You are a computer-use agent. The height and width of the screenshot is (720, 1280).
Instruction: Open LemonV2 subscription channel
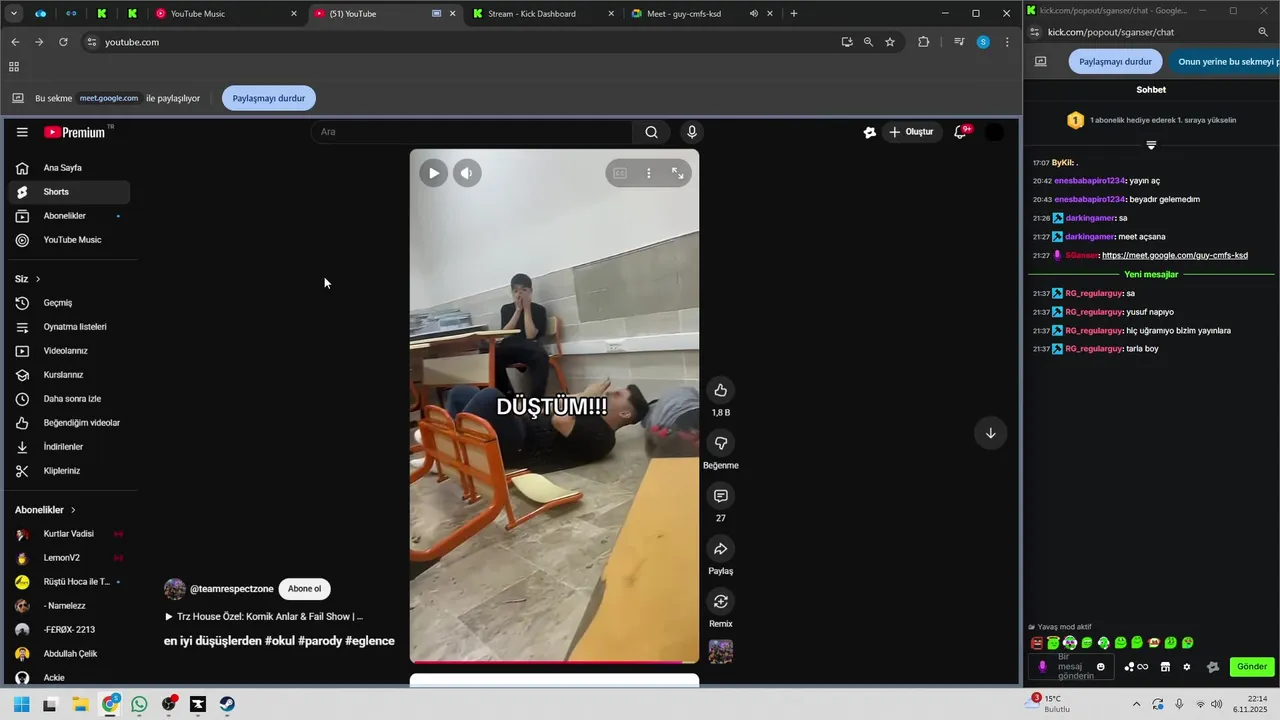67,558
